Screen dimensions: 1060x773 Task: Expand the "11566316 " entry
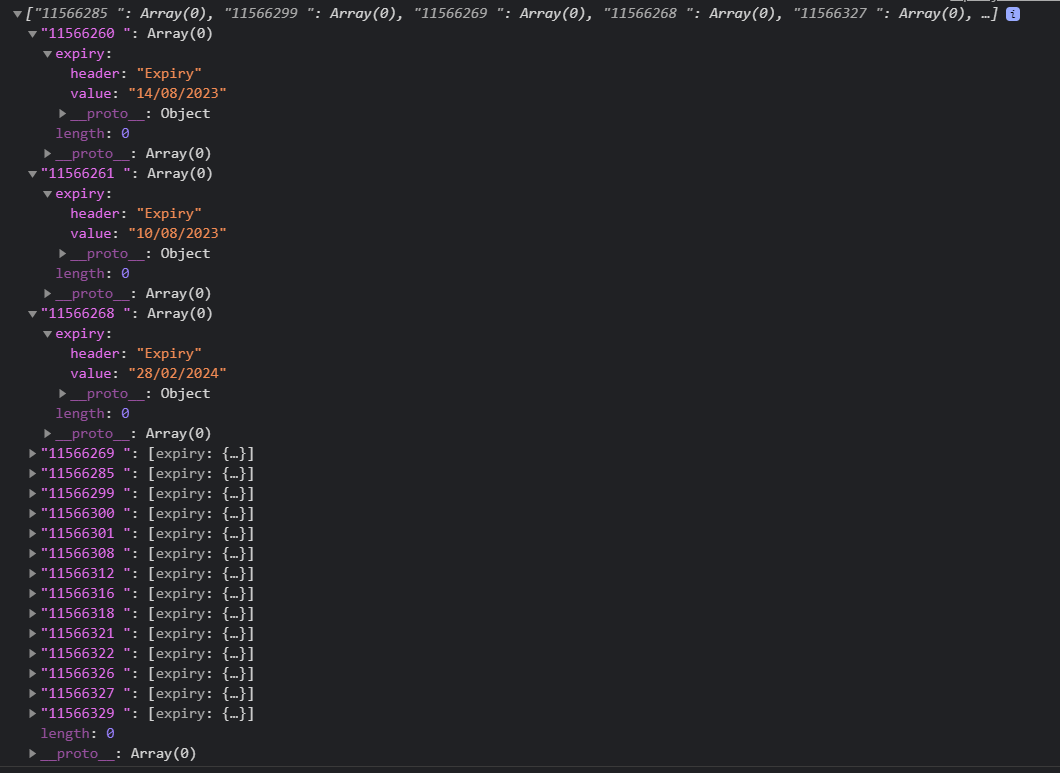(32, 594)
